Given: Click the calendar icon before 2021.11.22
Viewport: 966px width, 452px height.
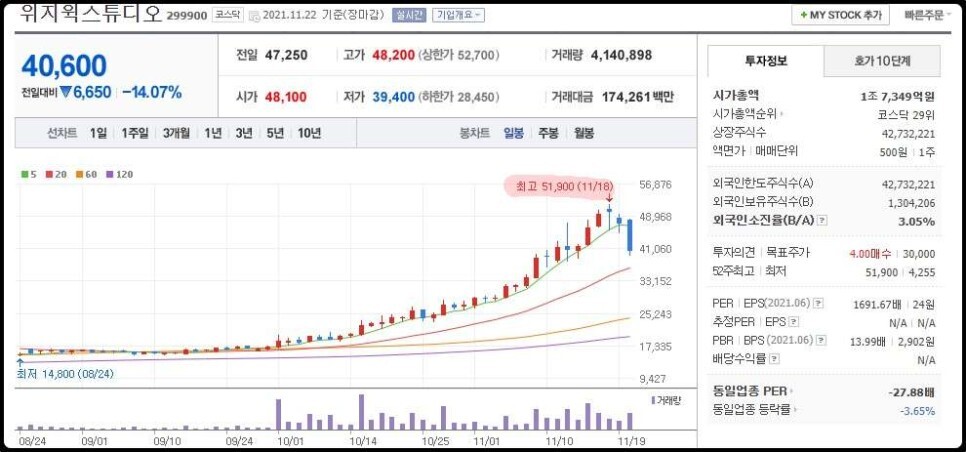Looking at the screenshot, I should click(254, 17).
